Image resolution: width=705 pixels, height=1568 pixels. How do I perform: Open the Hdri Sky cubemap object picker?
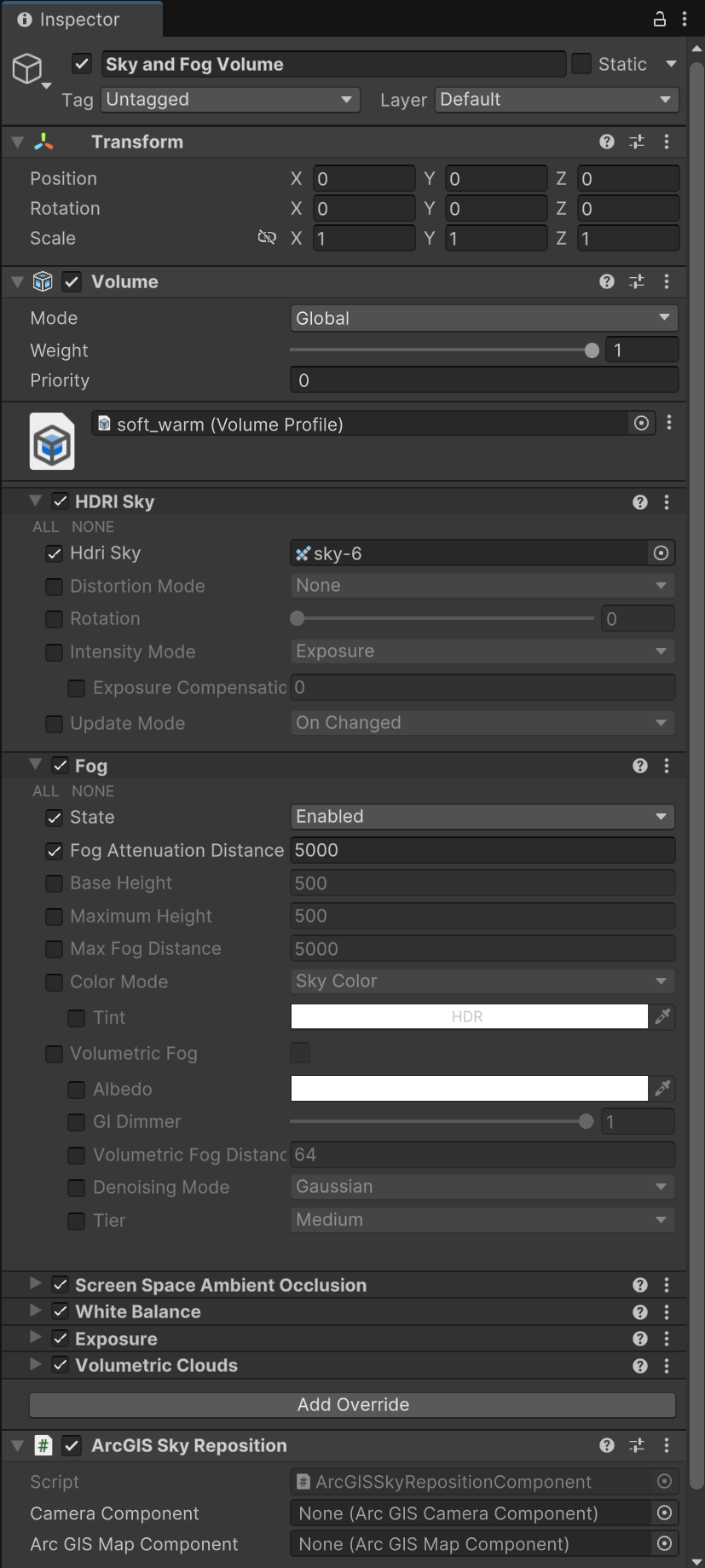pos(661,553)
